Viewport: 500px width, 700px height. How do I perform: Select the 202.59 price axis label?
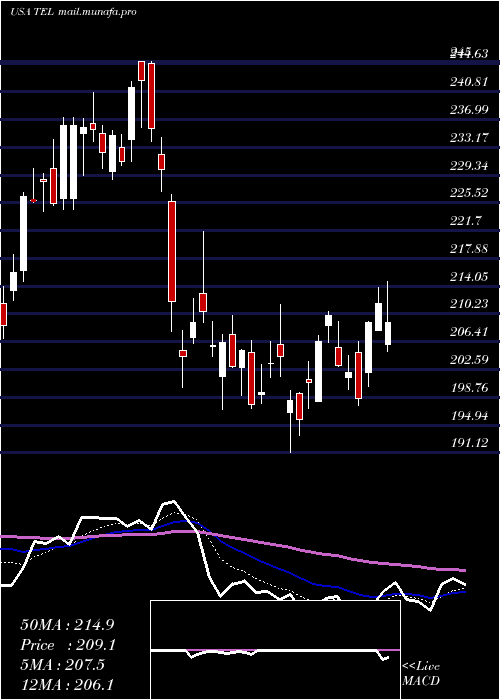tap(469, 360)
